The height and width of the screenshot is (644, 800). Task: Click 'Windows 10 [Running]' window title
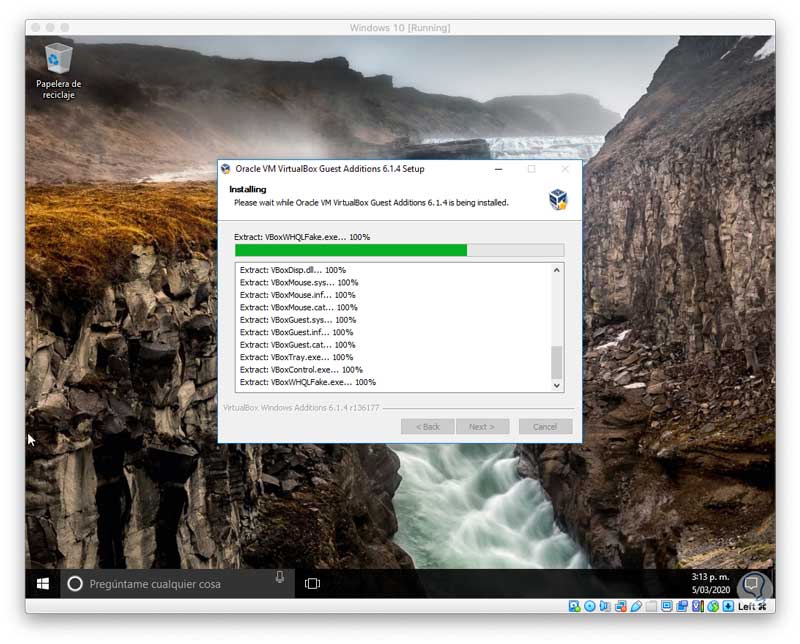pyautogui.click(x=400, y=28)
